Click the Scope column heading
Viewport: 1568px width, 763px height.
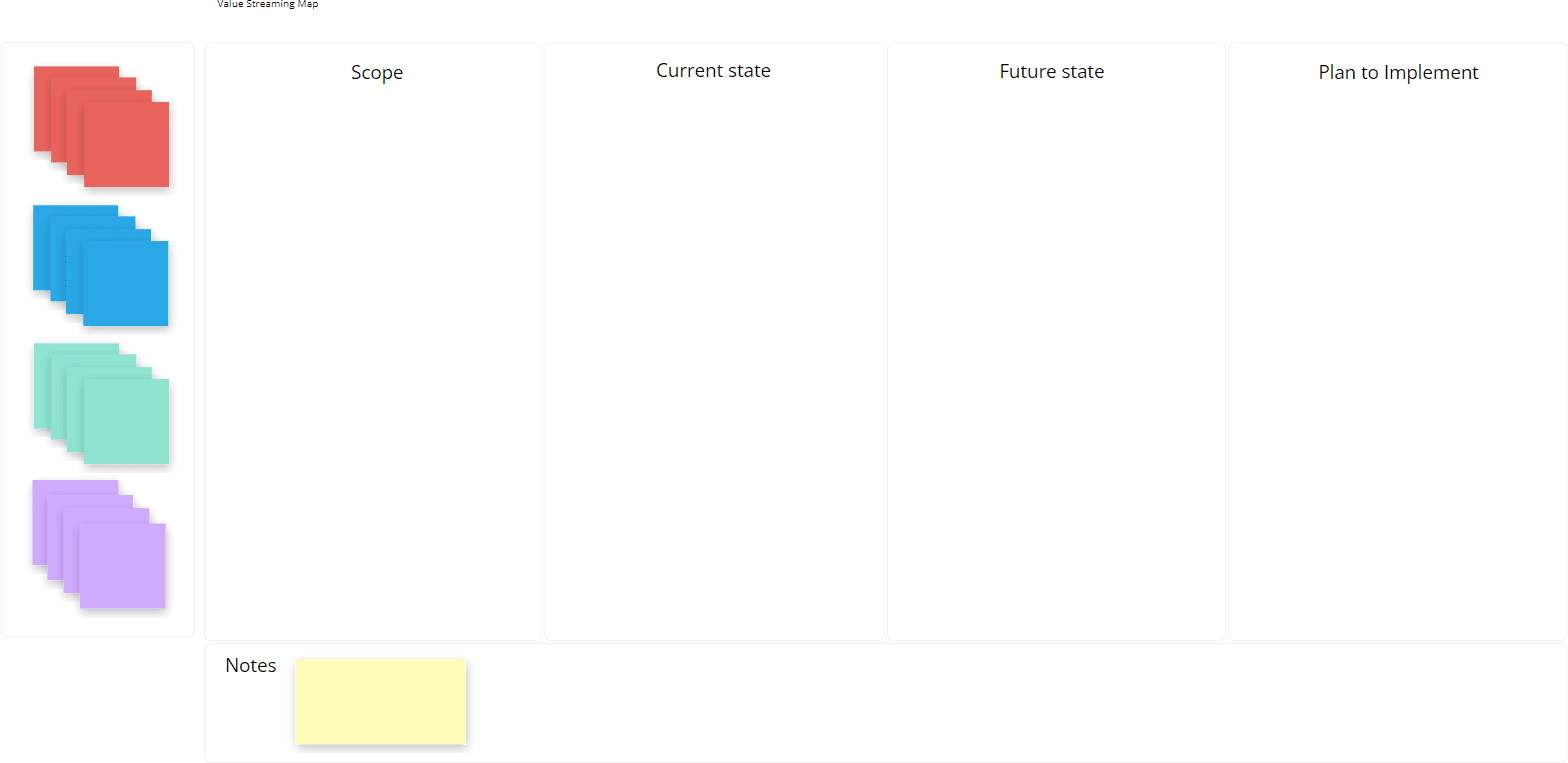point(377,73)
